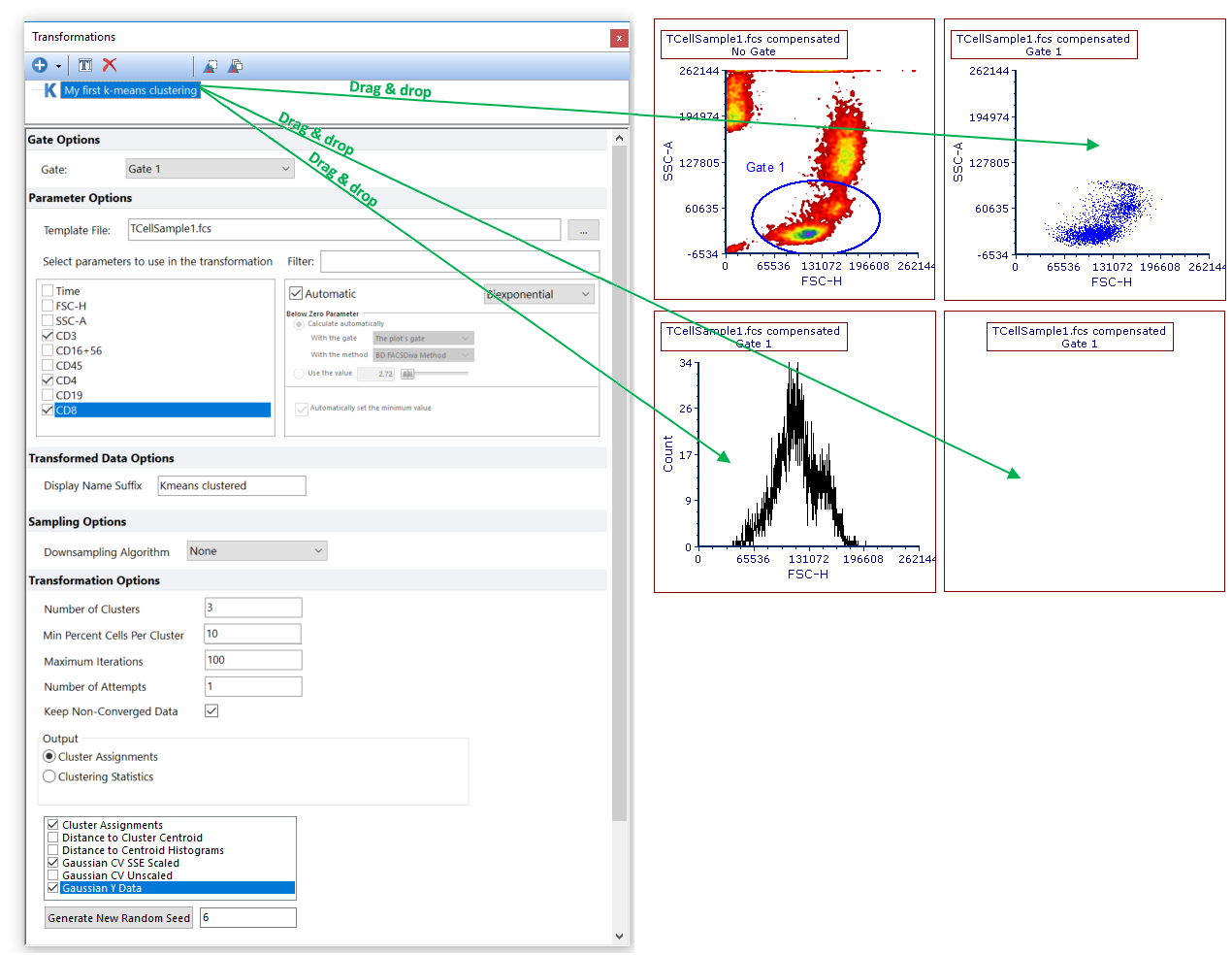This screenshot has width=1232, height=955.
Task: Click the random seed value field
Action: 248,917
